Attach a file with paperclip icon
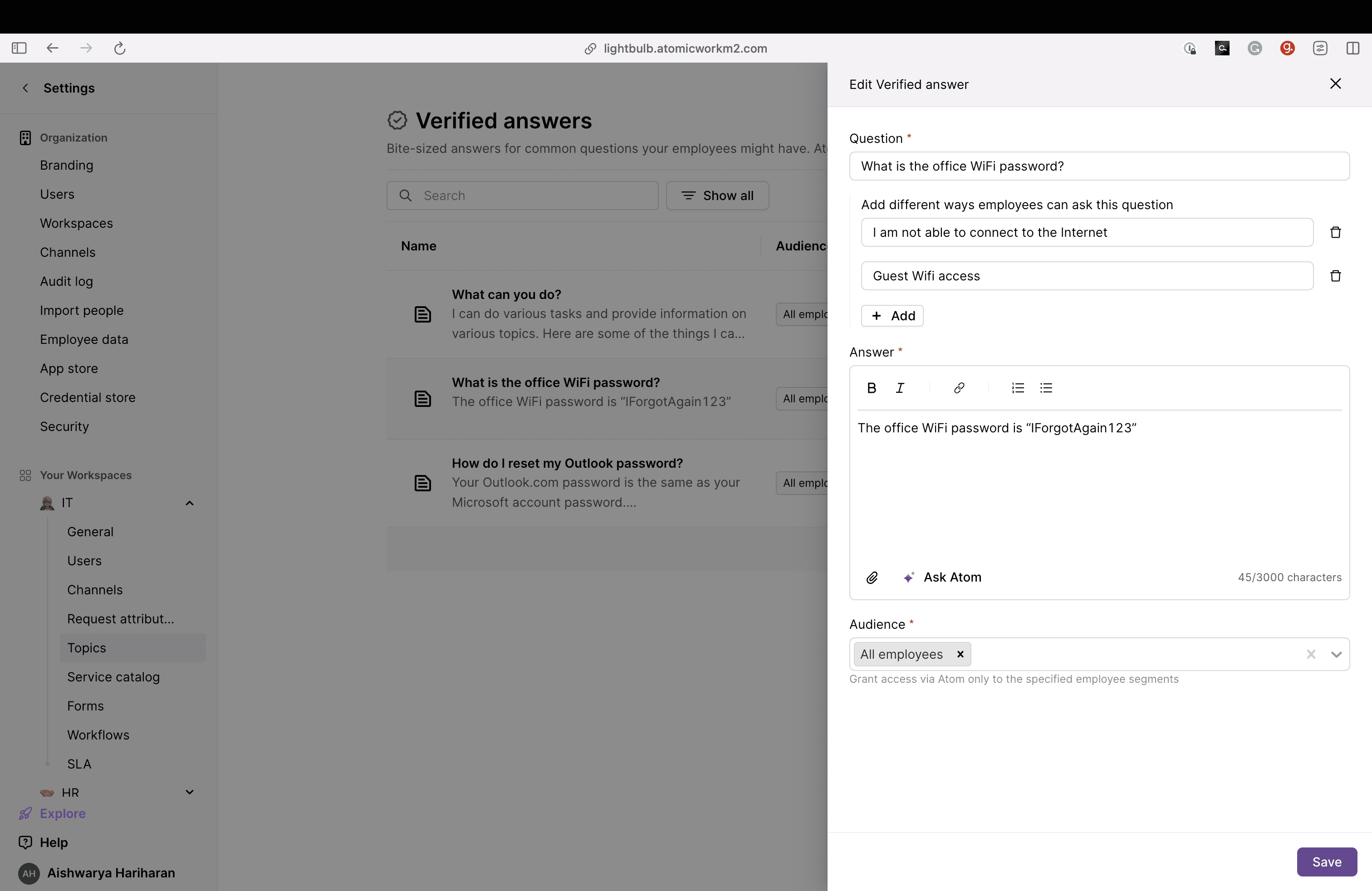The height and width of the screenshot is (891, 1372). (872, 578)
